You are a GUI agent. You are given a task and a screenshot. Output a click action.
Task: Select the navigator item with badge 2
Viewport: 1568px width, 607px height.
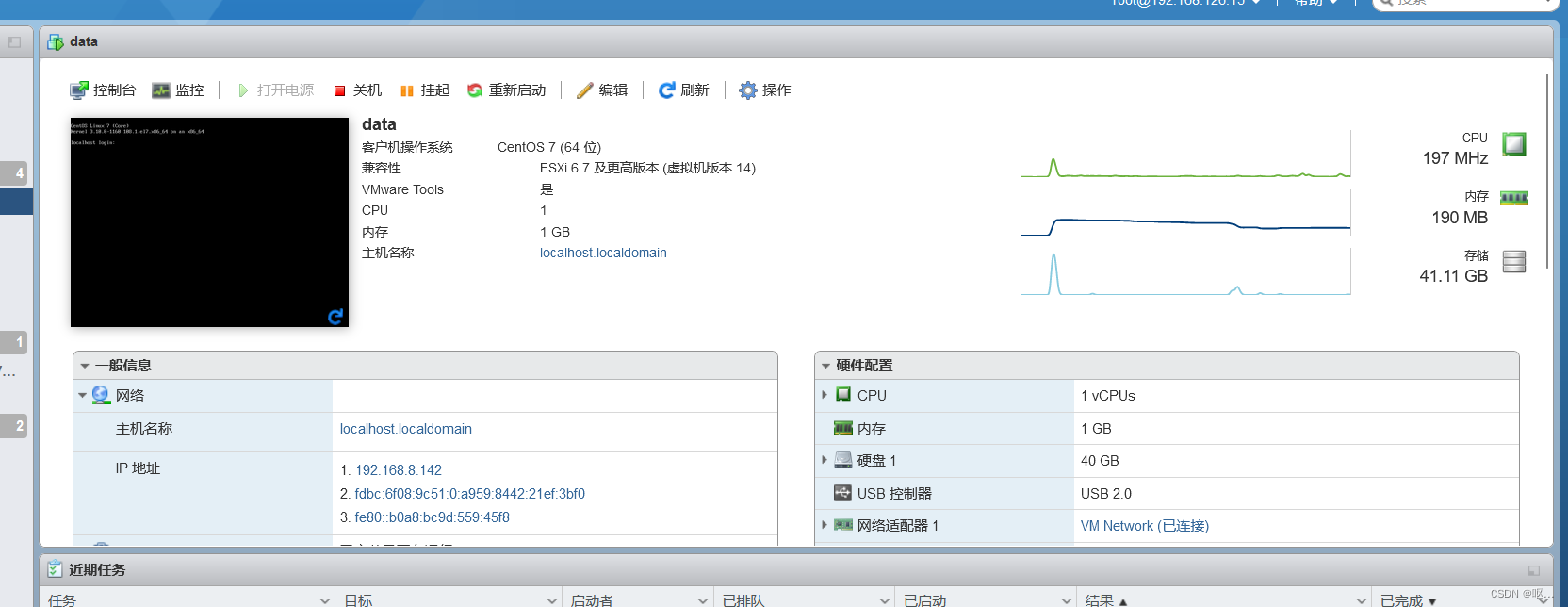16,425
